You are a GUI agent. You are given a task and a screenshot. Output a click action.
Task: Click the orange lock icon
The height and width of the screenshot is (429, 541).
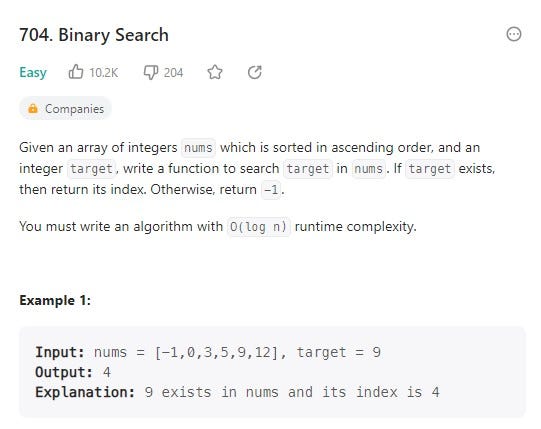coord(33,108)
